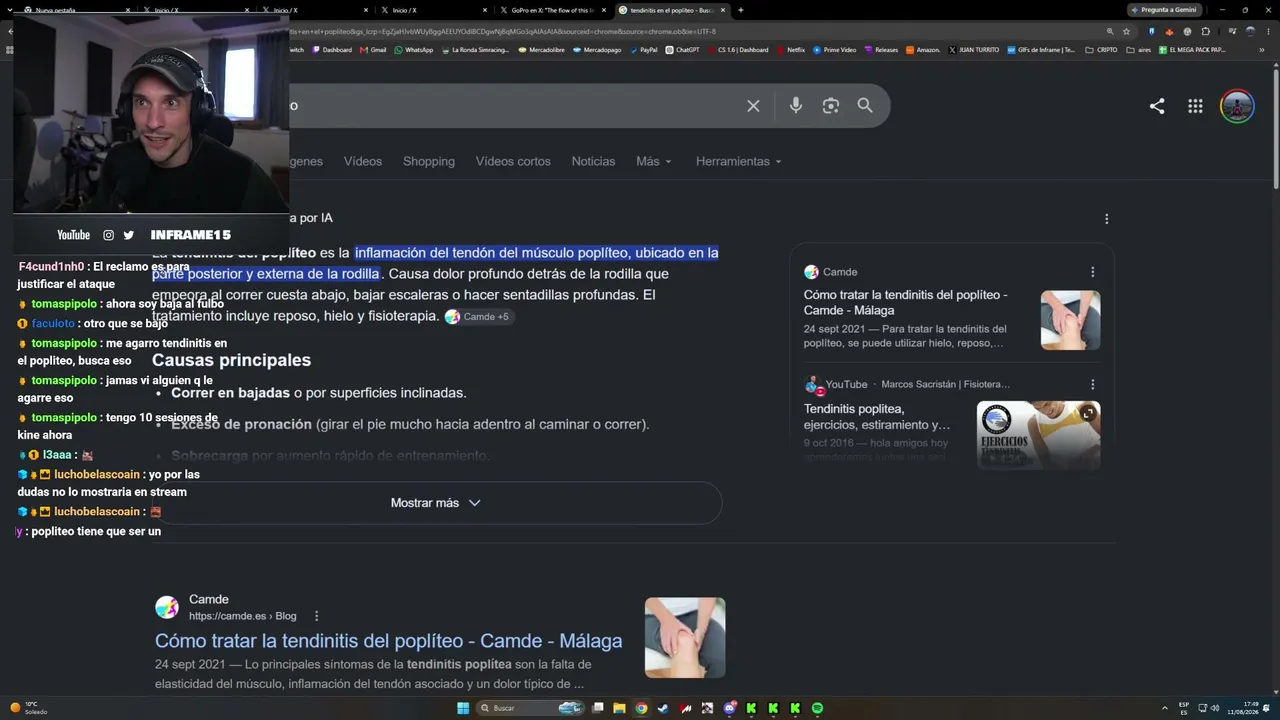Open Discord from the taskbar
Viewport: 1280px width, 720px height.
pos(729,708)
